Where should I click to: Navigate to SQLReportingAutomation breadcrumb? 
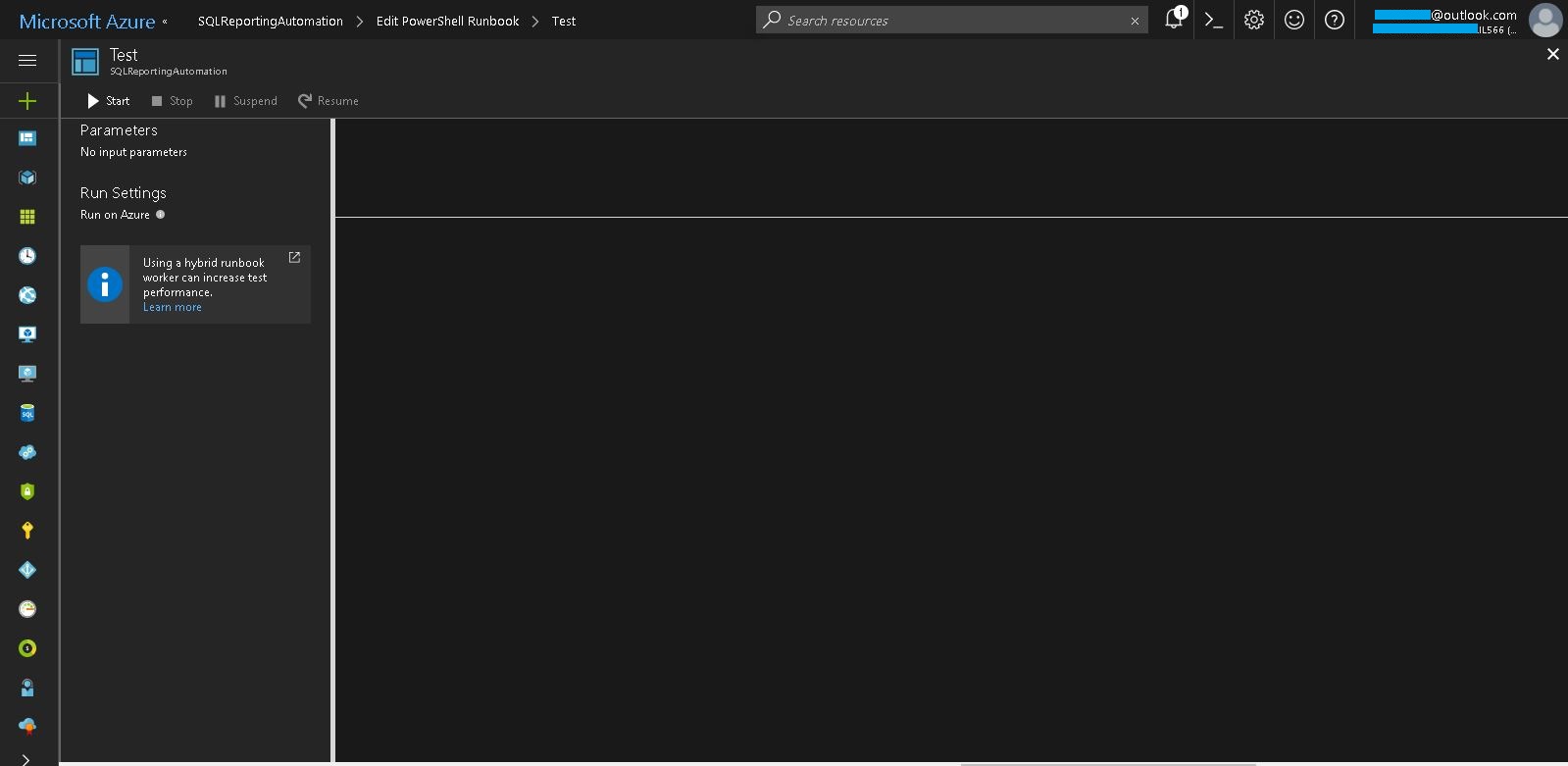pyautogui.click(x=271, y=21)
